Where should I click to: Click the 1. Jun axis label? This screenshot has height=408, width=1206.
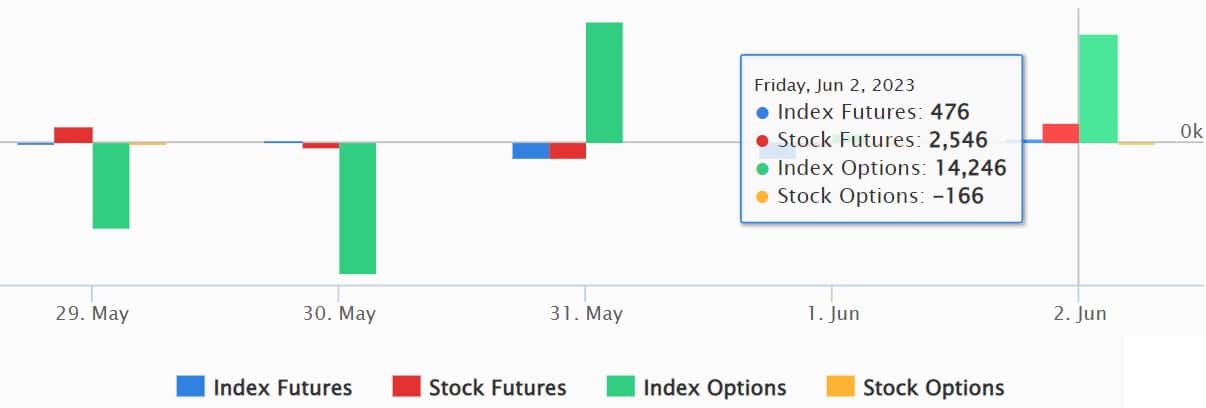tap(832, 314)
